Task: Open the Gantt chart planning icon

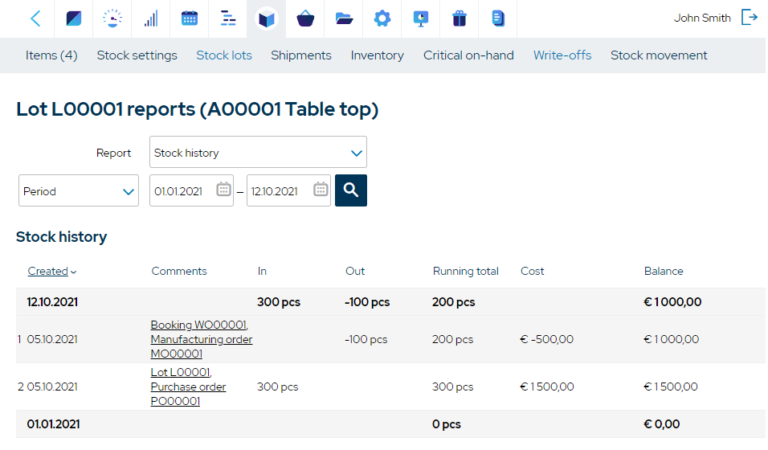Action: tap(228, 18)
